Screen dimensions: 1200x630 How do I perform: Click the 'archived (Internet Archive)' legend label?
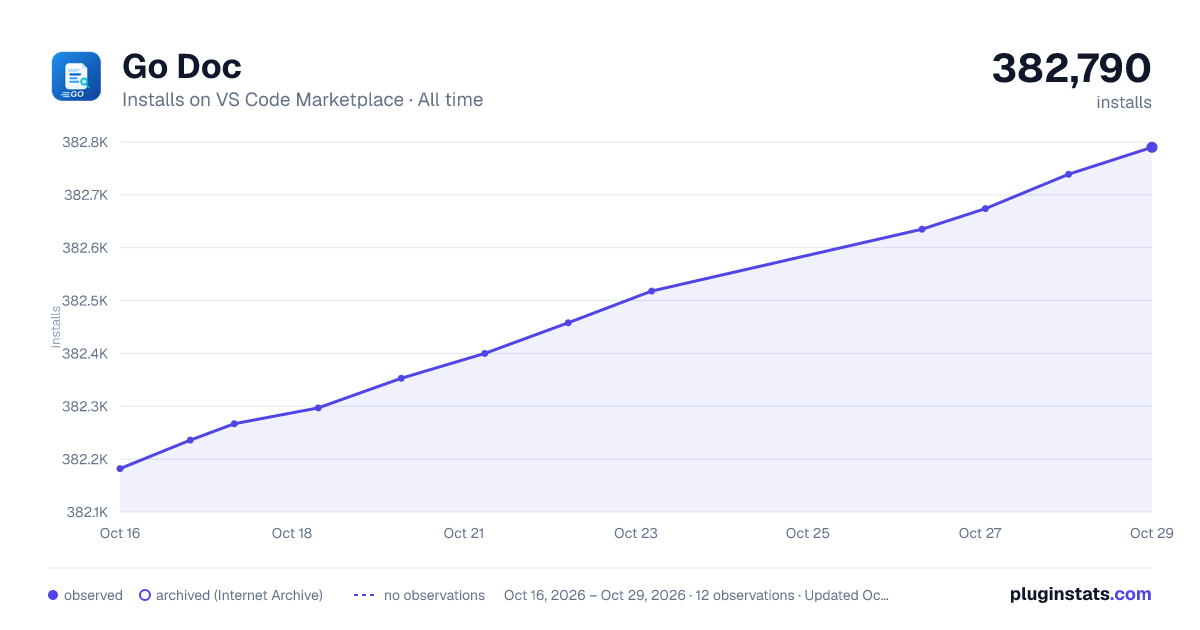coord(239,595)
